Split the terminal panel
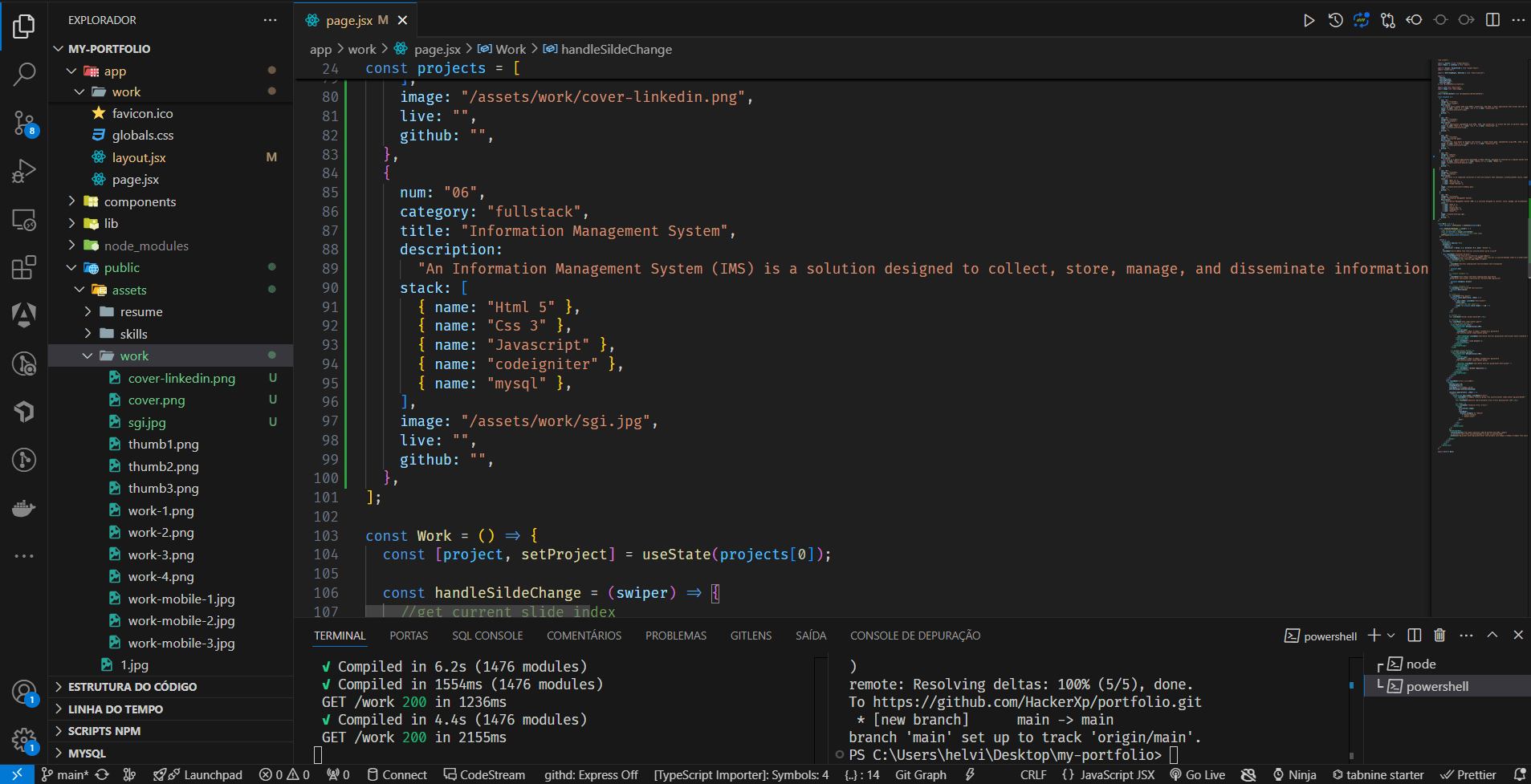Image resolution: width=1531 pixels, height=784 pixels. pyautogui.click(x=1415, y=636)
